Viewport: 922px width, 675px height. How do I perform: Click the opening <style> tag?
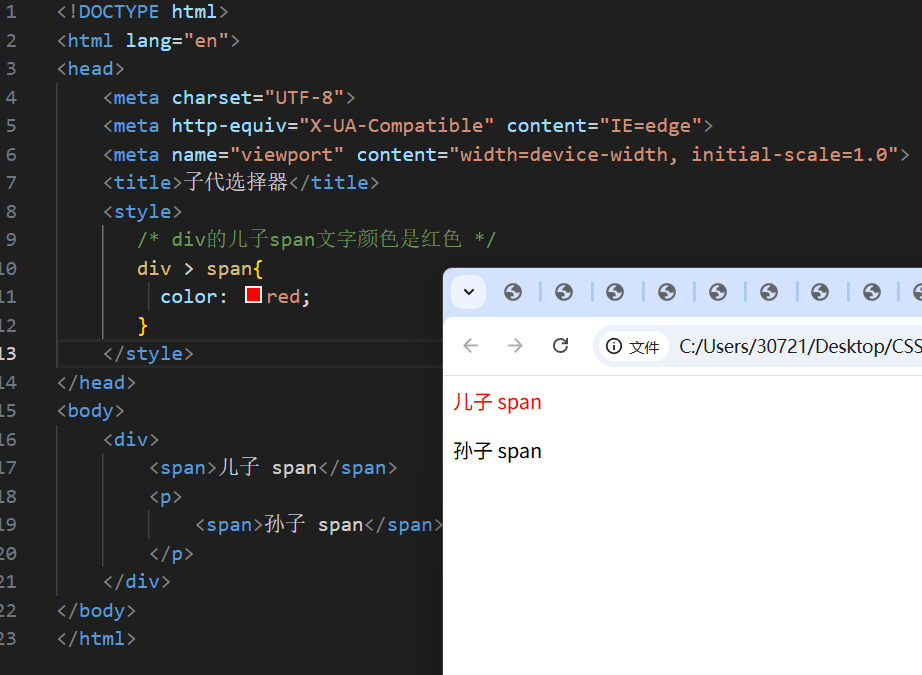point(142,212)
